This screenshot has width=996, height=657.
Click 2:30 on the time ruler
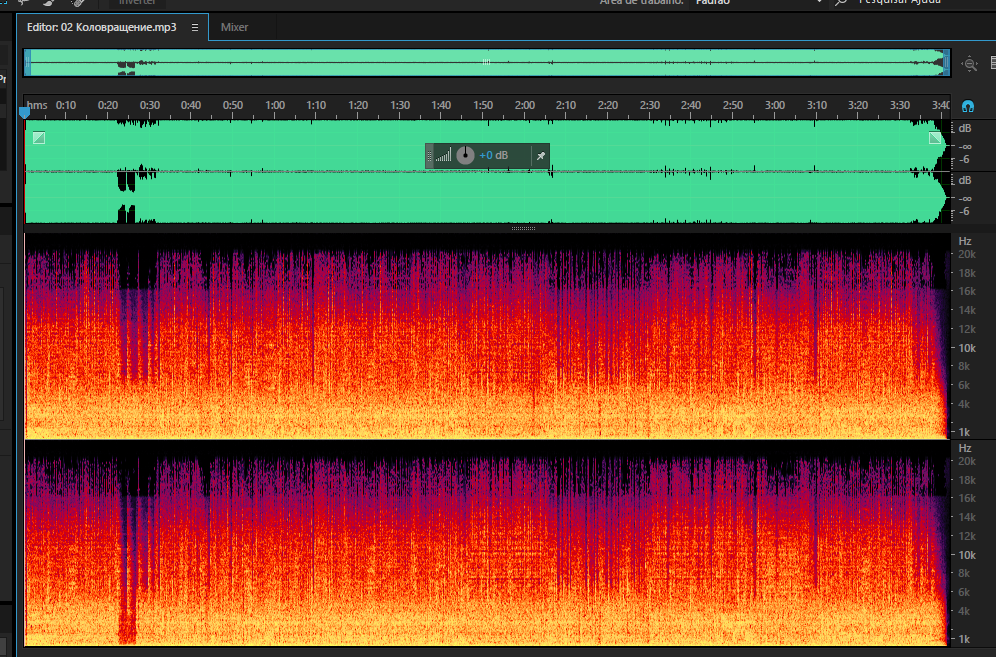(649, 105)
